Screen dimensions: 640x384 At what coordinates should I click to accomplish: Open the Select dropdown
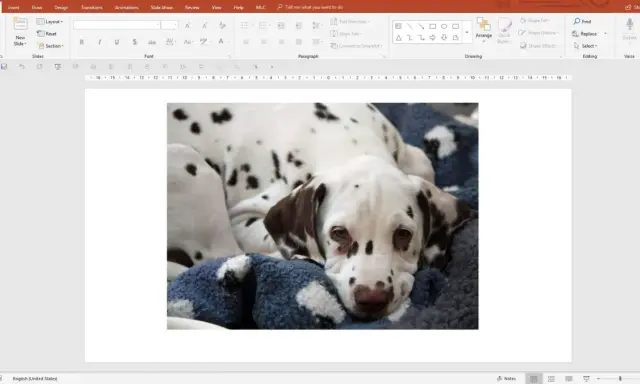click(585, 46)
